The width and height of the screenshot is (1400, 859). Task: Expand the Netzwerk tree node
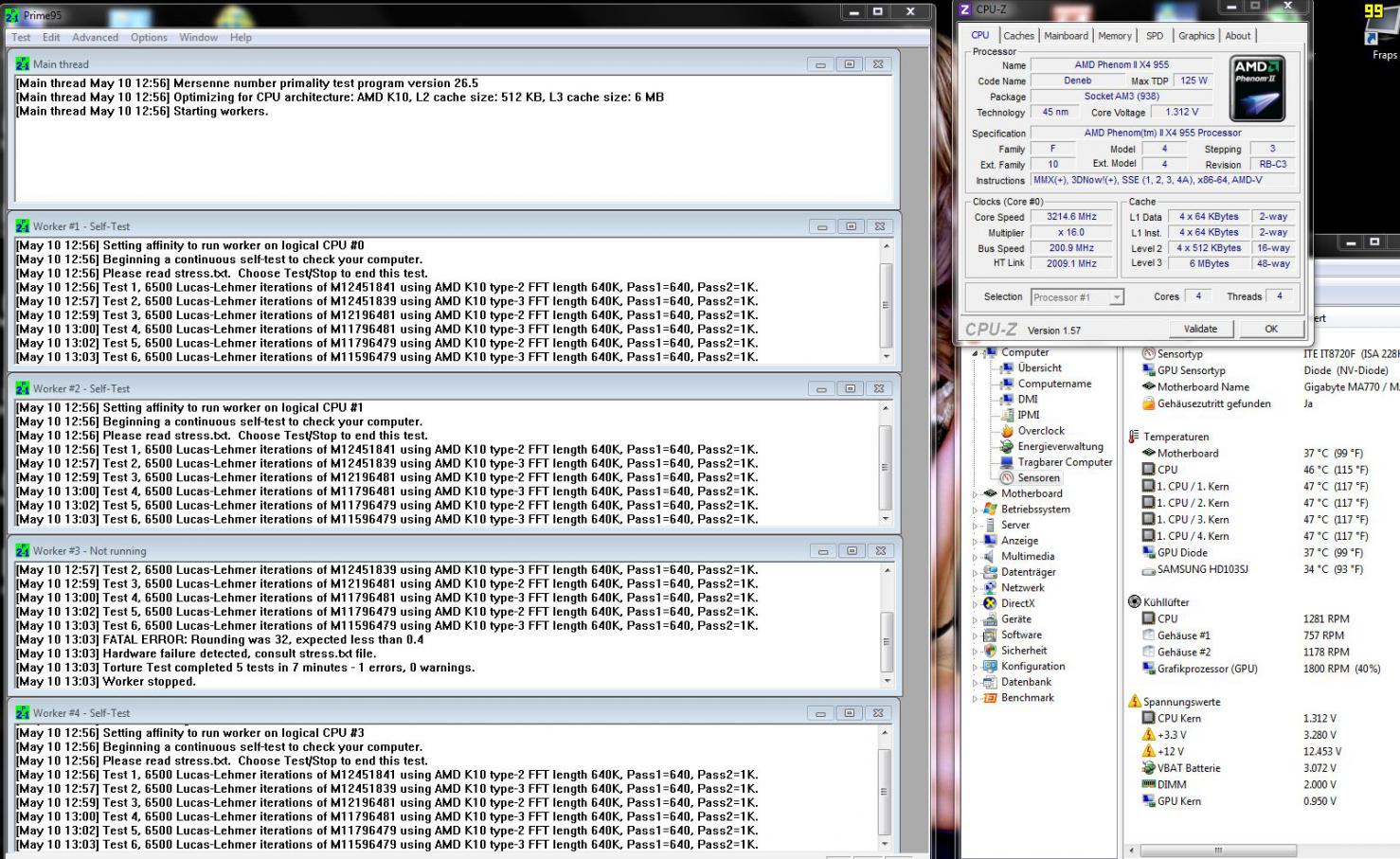click(x=975, y=588)
